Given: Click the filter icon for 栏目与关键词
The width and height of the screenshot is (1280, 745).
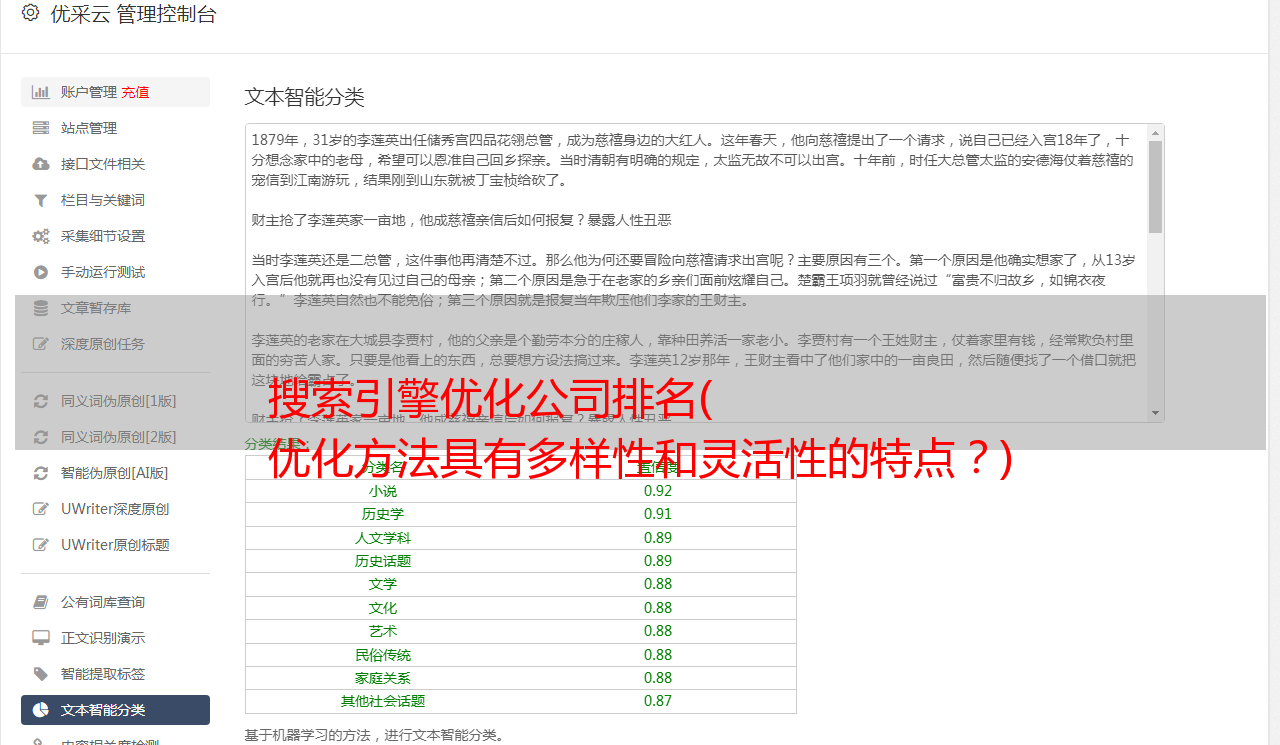Looking at the screenshot, I should click(41, 200).
